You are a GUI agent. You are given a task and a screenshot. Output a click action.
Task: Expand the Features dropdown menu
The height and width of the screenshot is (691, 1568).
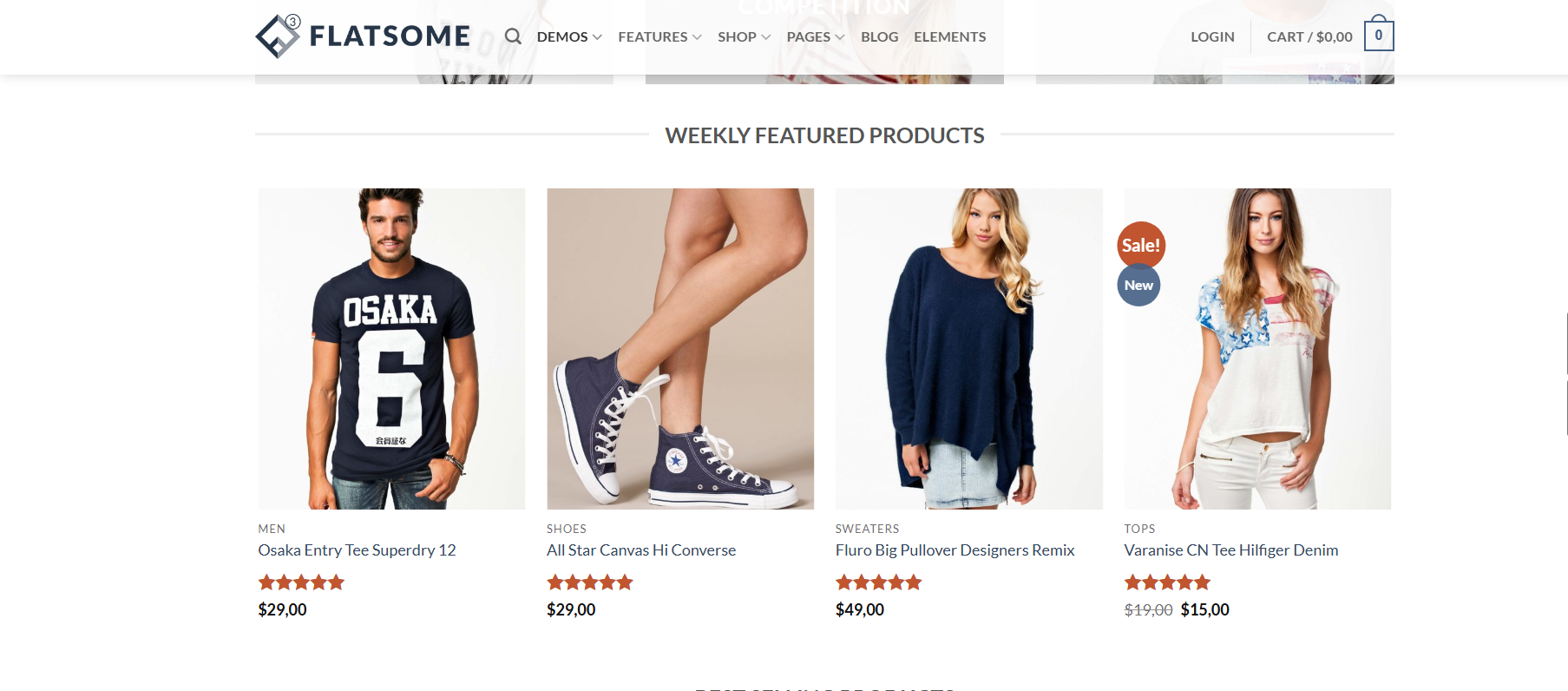click(659, 36)
